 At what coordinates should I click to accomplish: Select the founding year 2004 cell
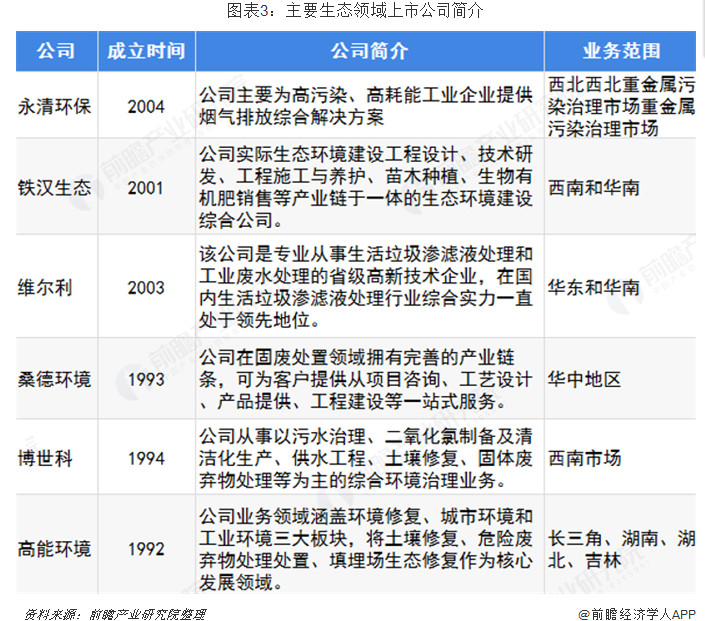pyautogui.click(x=146, y=105)
